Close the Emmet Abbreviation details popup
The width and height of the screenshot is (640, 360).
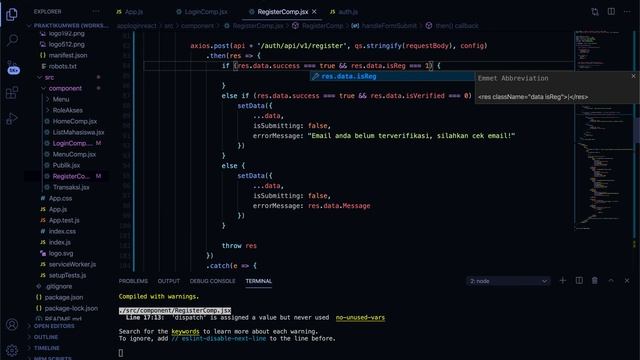coord(633,76)
